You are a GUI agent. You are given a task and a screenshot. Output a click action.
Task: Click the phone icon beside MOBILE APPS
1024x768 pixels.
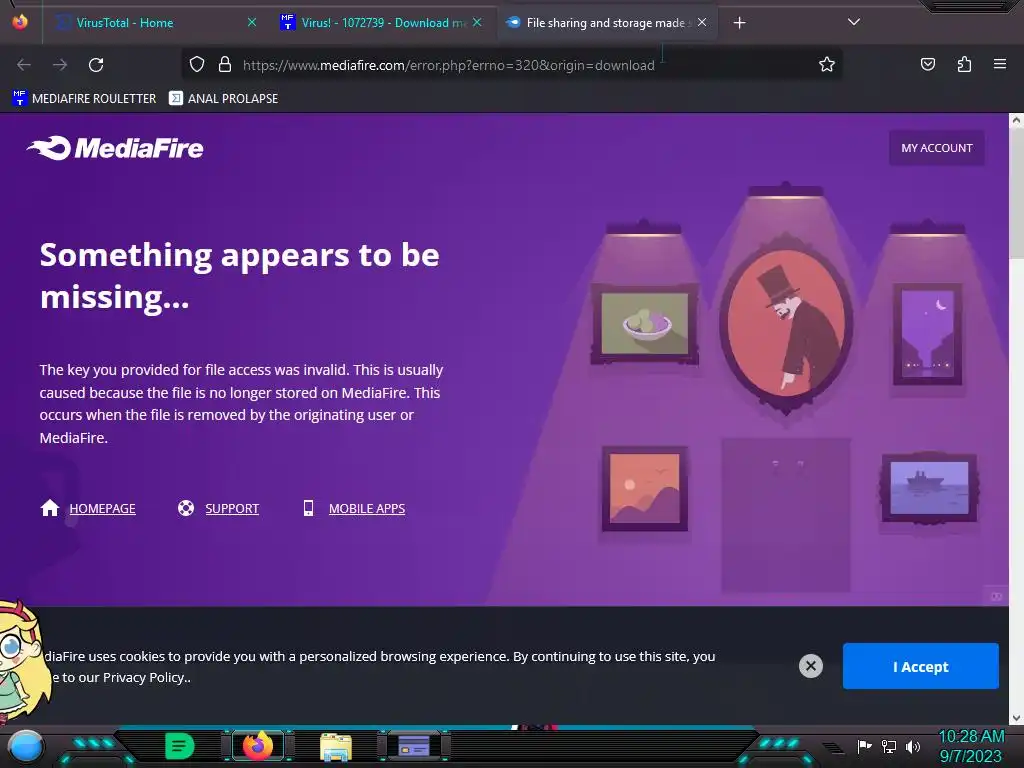click(308, 508)
